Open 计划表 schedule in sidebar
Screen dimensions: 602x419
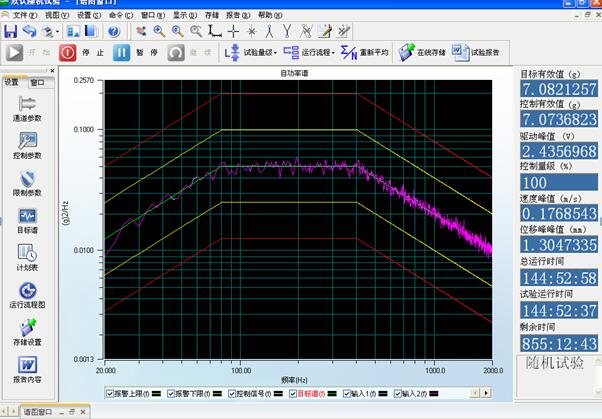pyautogui.click(x=27, y=258)
